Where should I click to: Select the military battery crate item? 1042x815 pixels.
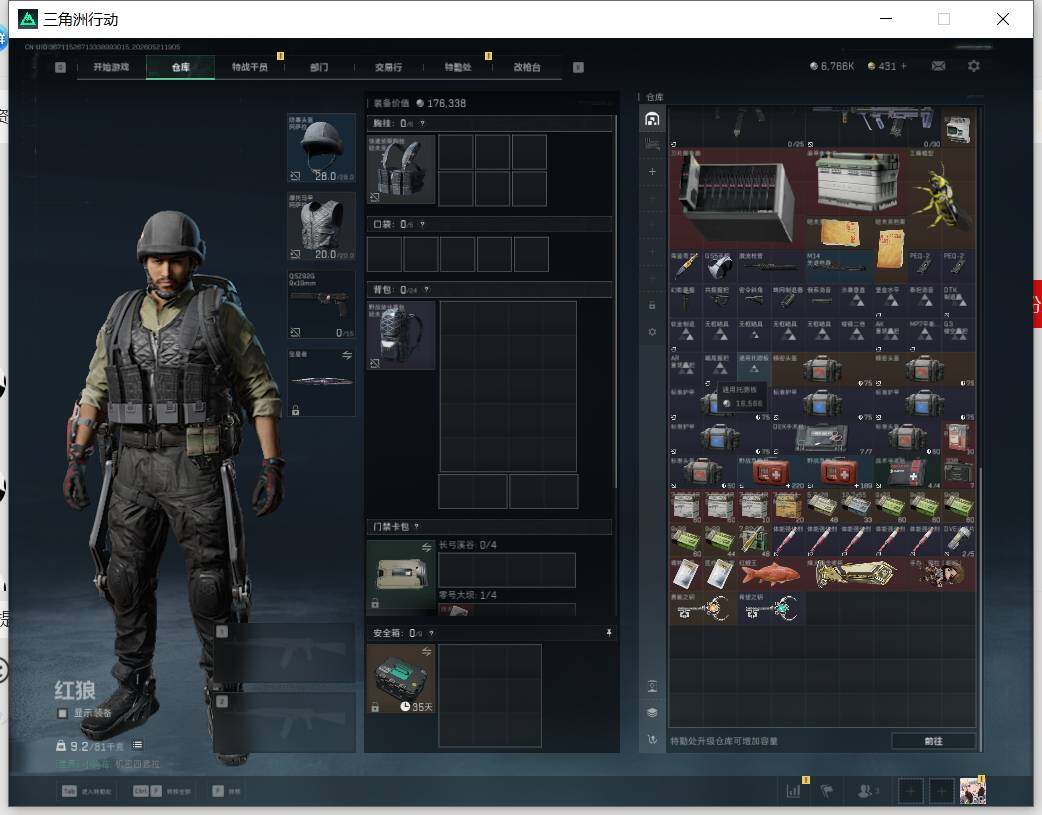pyautogui.click(x=856, y=182)
